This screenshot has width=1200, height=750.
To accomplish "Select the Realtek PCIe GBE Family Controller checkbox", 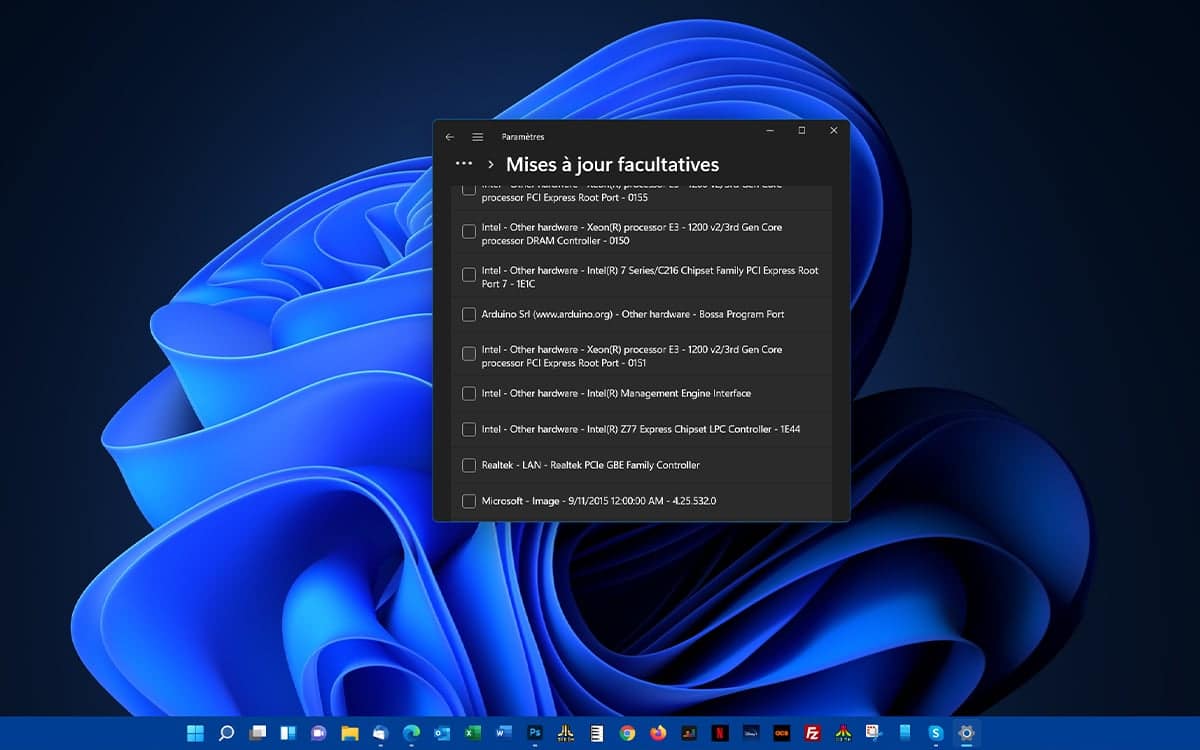I will coord(469,465).
